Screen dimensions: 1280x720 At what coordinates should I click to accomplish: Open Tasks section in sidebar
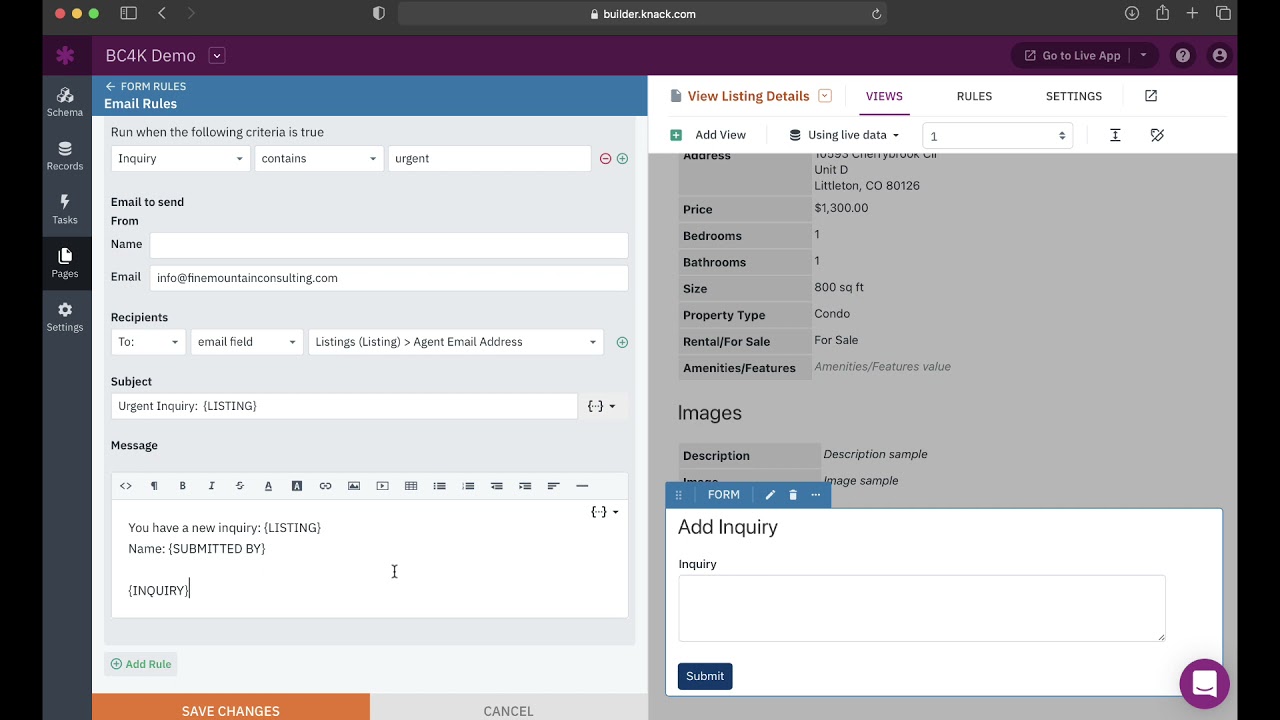click(x=65, y=210)
